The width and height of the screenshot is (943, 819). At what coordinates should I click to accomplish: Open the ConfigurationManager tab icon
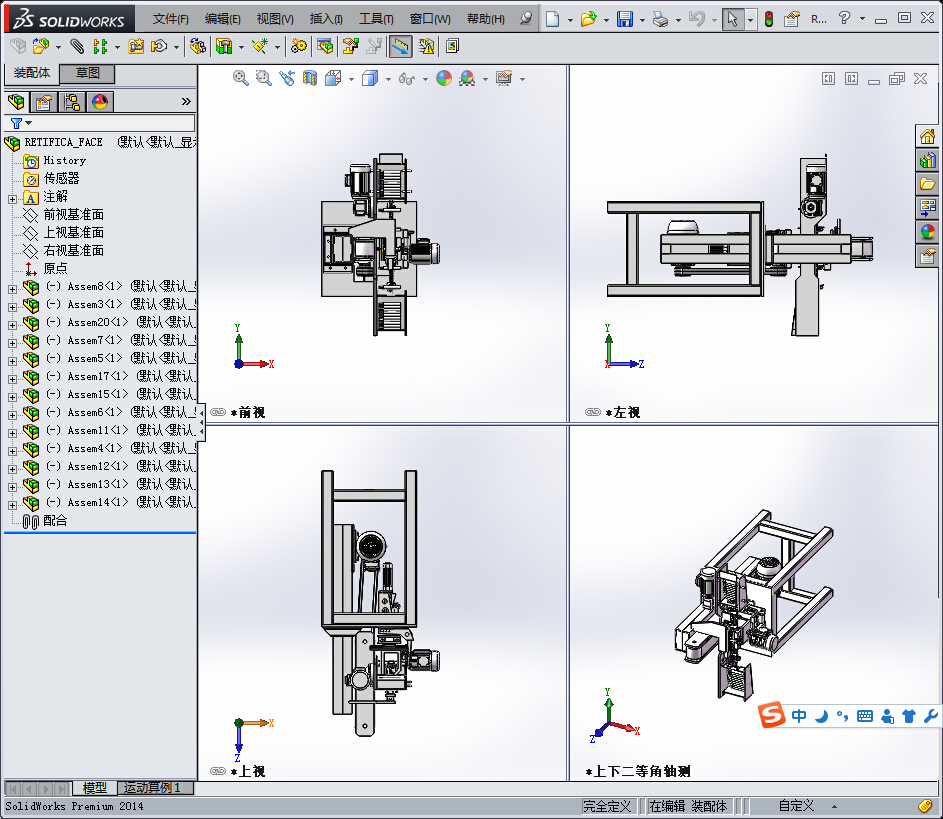pyautogui.click(x=72, y=101)
